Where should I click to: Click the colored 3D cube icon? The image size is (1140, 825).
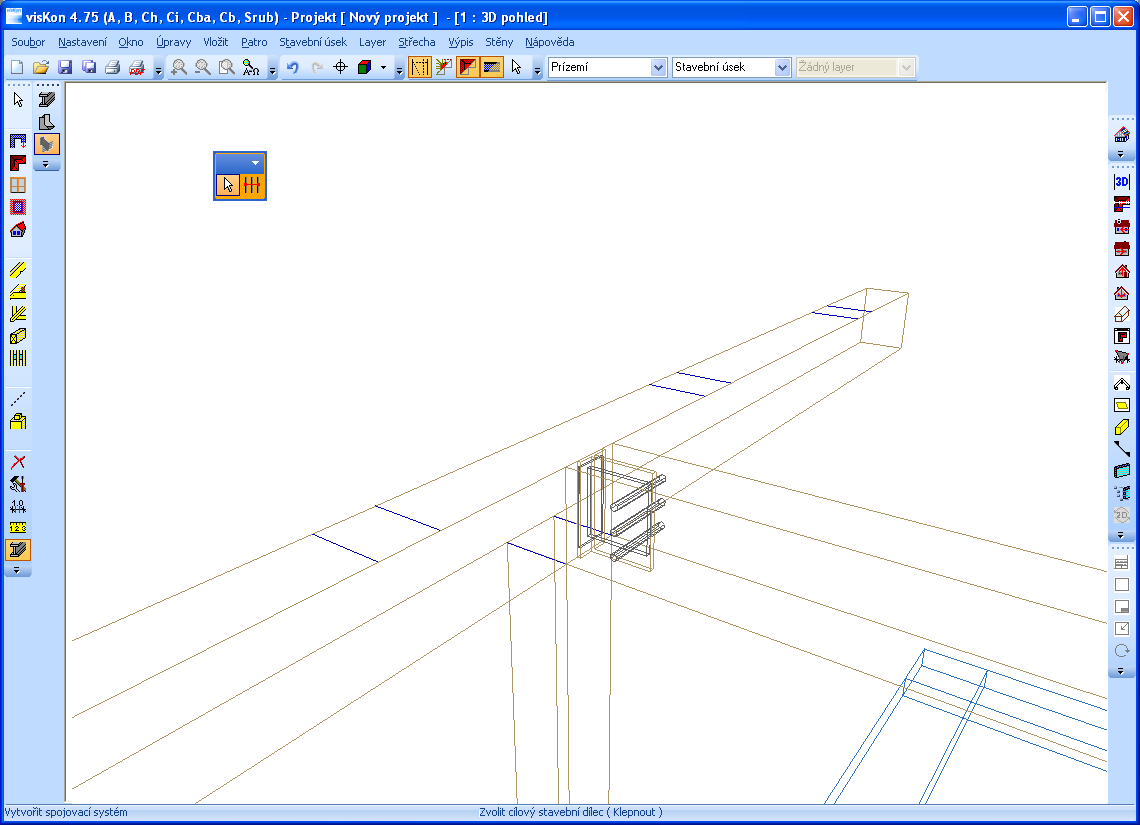[x=364, y=68]
